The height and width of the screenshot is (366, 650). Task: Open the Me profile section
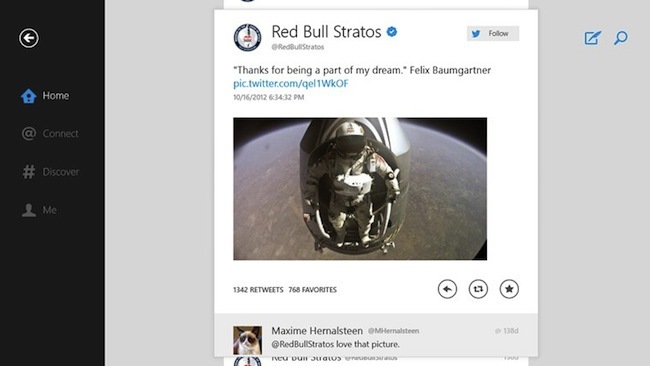[39, 210]
